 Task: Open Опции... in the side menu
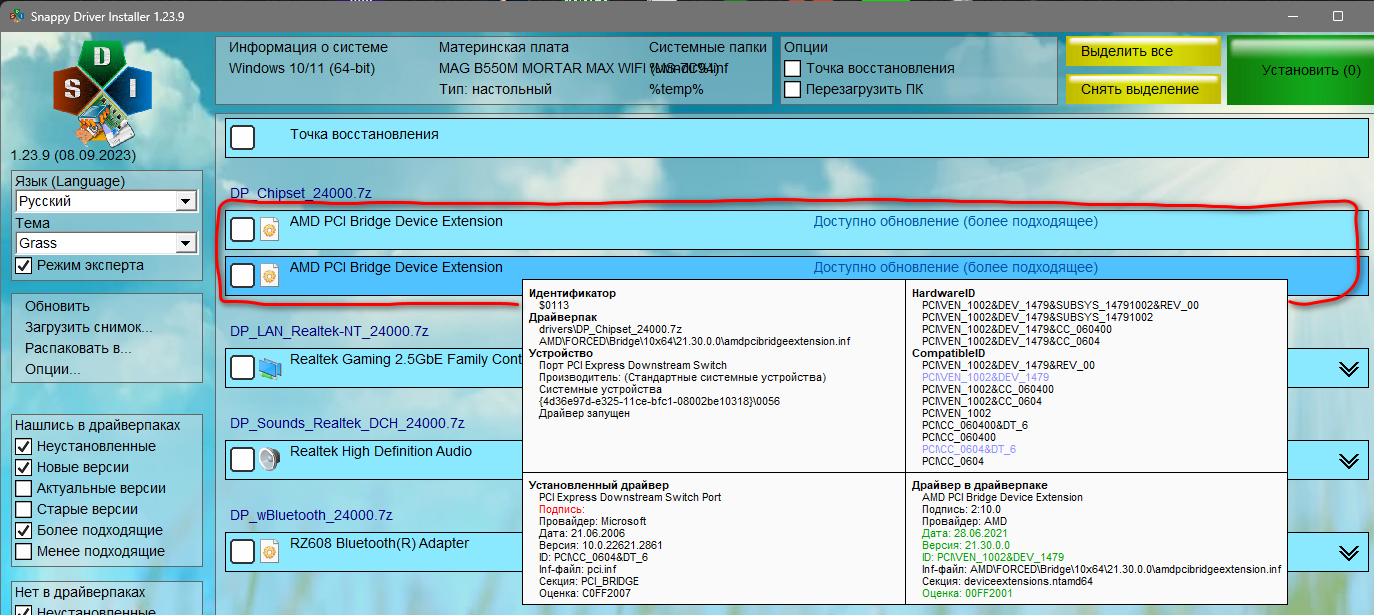coord(53,369)
